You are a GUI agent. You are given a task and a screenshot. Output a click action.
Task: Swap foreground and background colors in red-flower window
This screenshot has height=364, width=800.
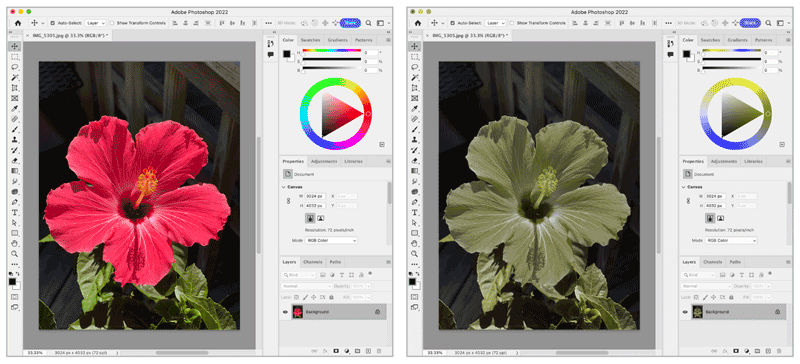(18, 274)
